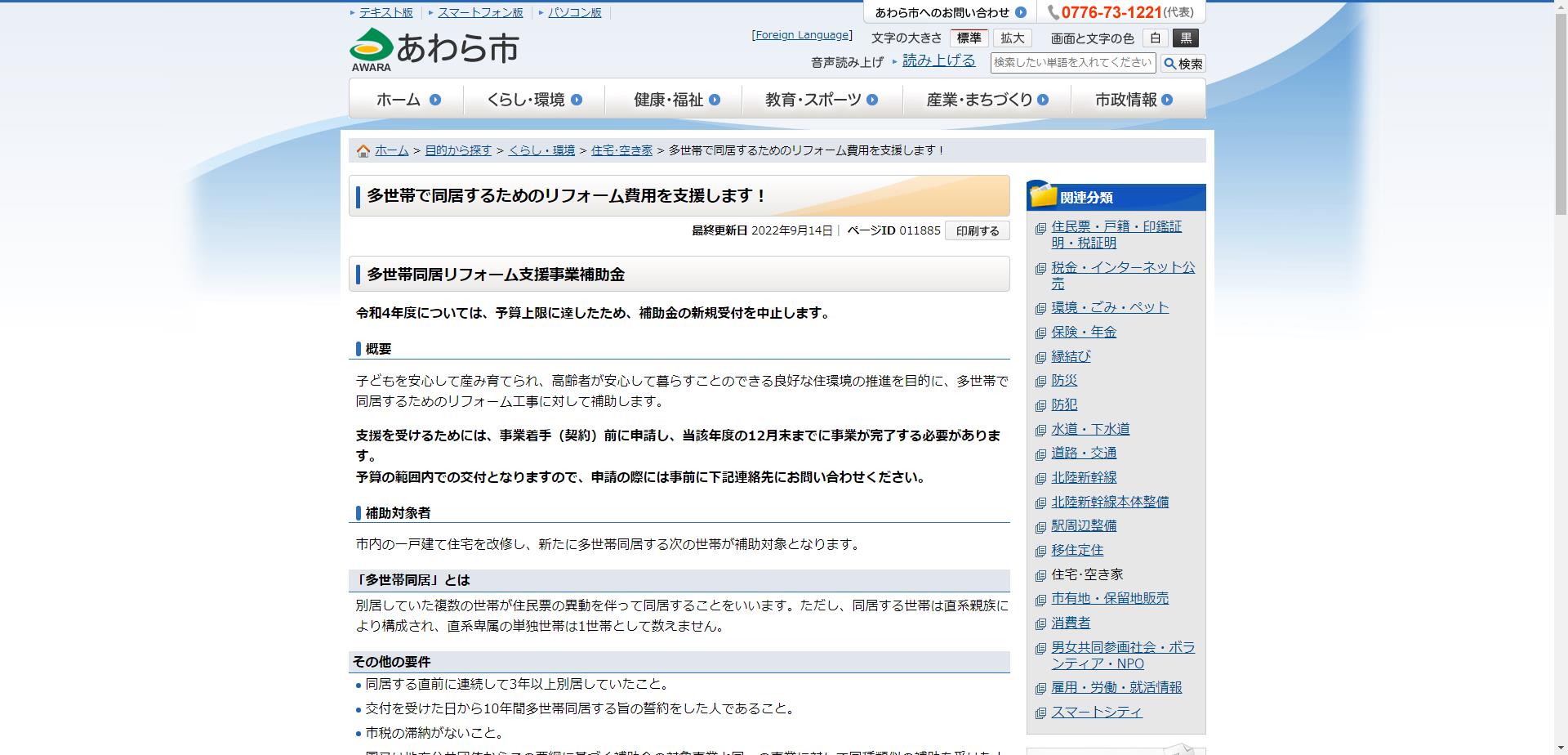The width and height of the screenshot is (1568, 755).
Task: Switch screen color to 黒
Action: (x=1186, y=38)
